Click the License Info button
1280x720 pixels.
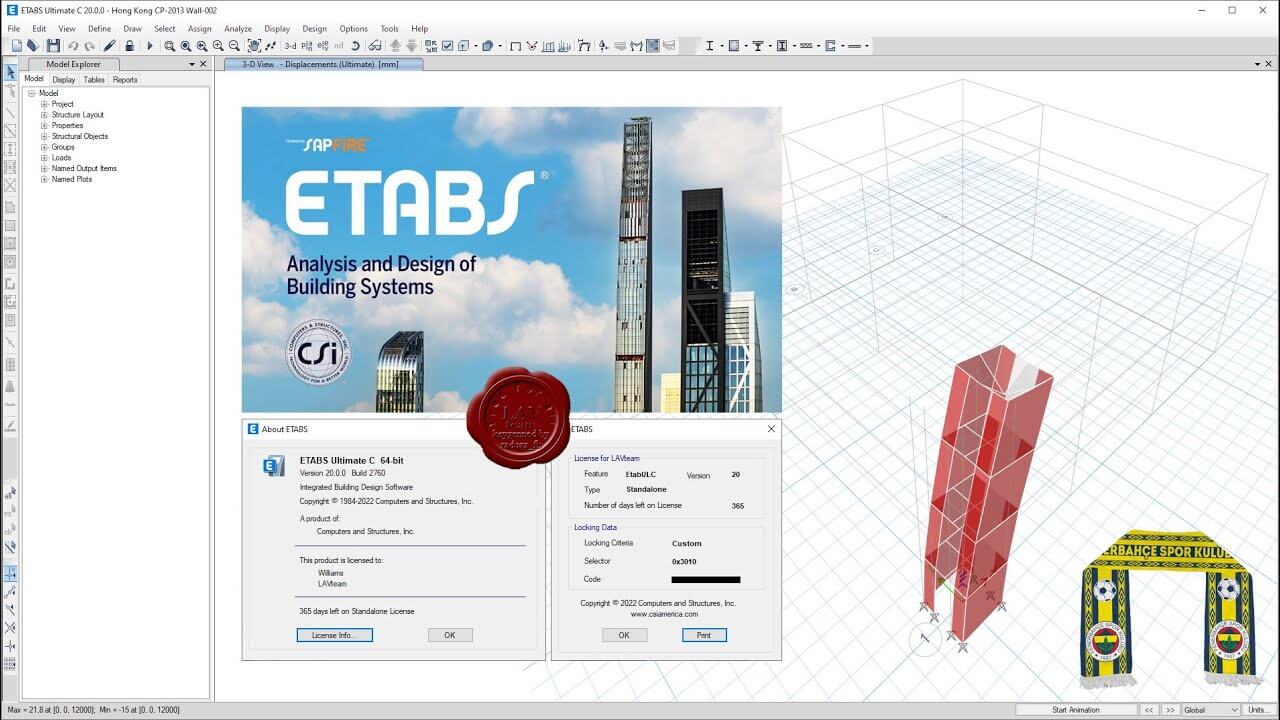(x=334, y=635)
